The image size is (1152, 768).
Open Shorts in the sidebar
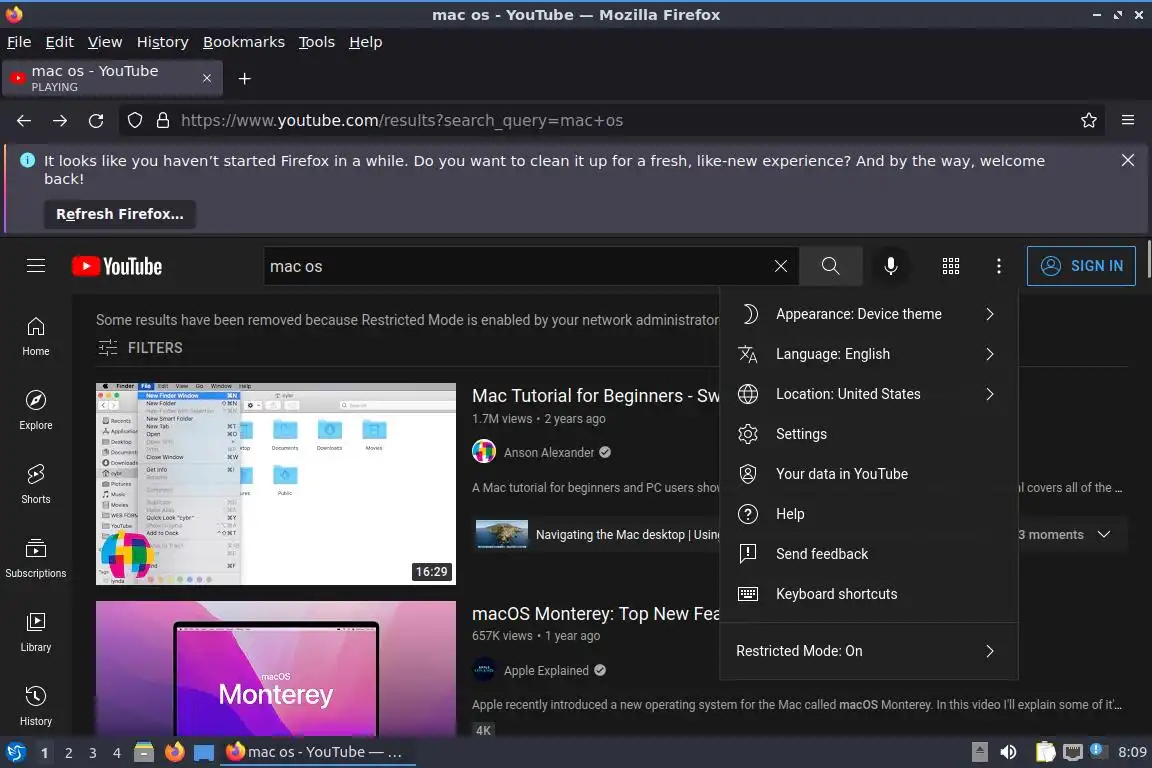[35, 484]
